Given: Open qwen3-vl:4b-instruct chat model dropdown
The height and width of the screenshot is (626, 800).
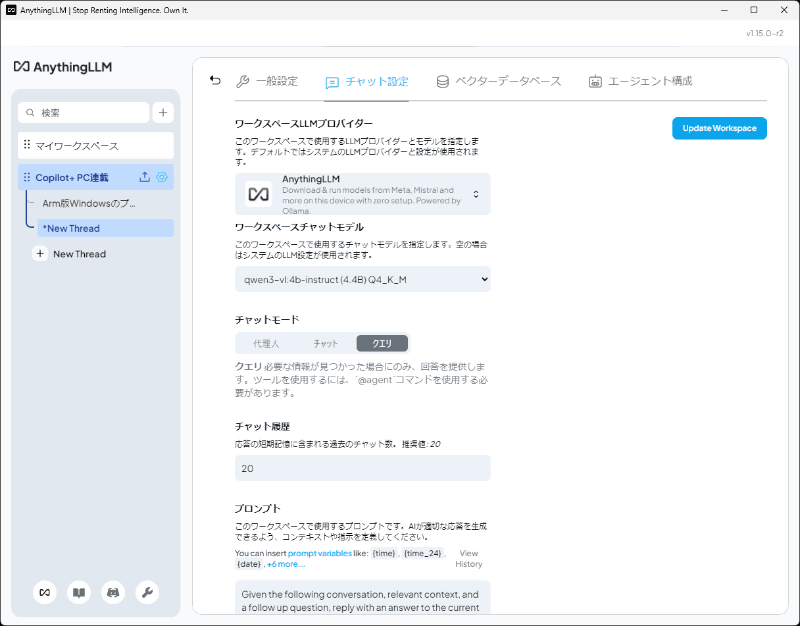Looking at the screenshot, I should coord(363,279).
